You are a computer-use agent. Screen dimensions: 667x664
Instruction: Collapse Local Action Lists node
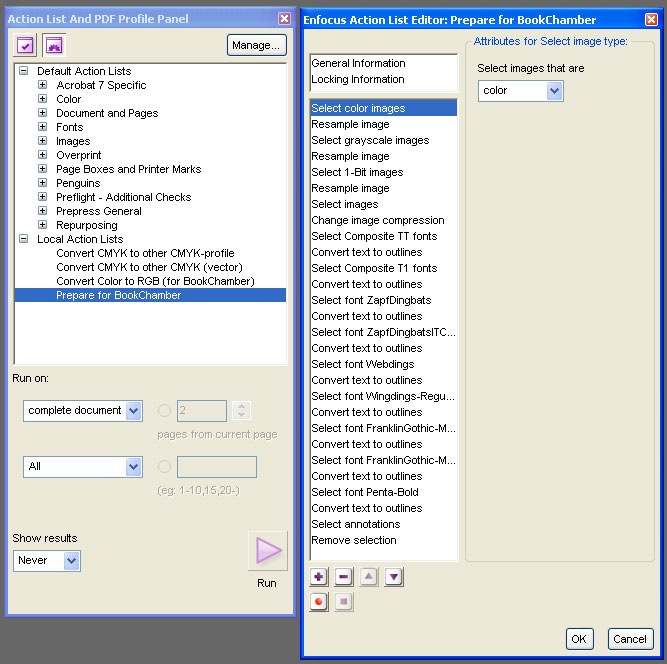coord(24,239)
